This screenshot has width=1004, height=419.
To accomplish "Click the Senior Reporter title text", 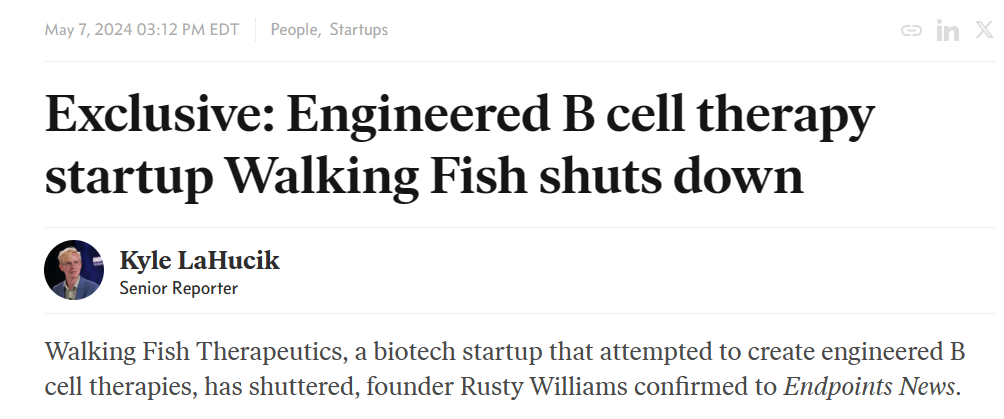I will tap(179, 288).
